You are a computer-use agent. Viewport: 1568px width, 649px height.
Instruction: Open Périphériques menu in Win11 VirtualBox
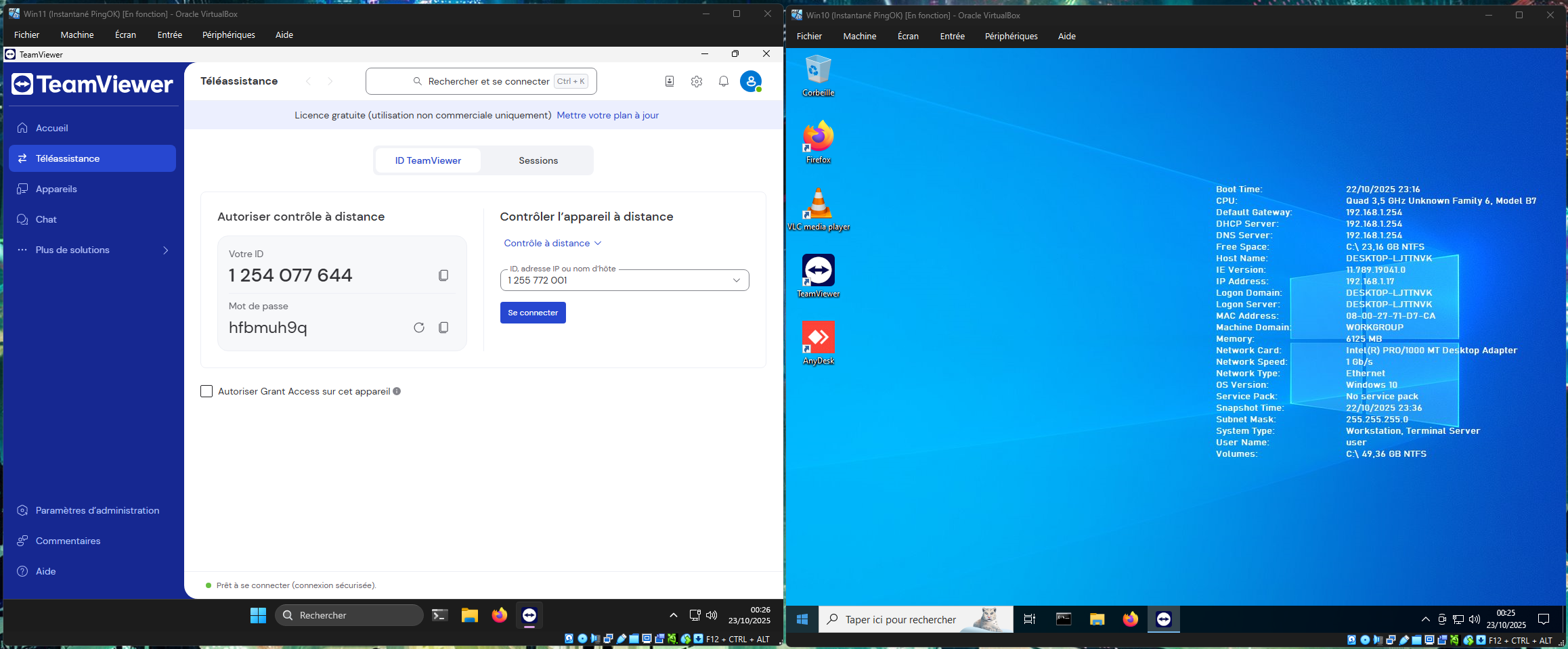228,35
